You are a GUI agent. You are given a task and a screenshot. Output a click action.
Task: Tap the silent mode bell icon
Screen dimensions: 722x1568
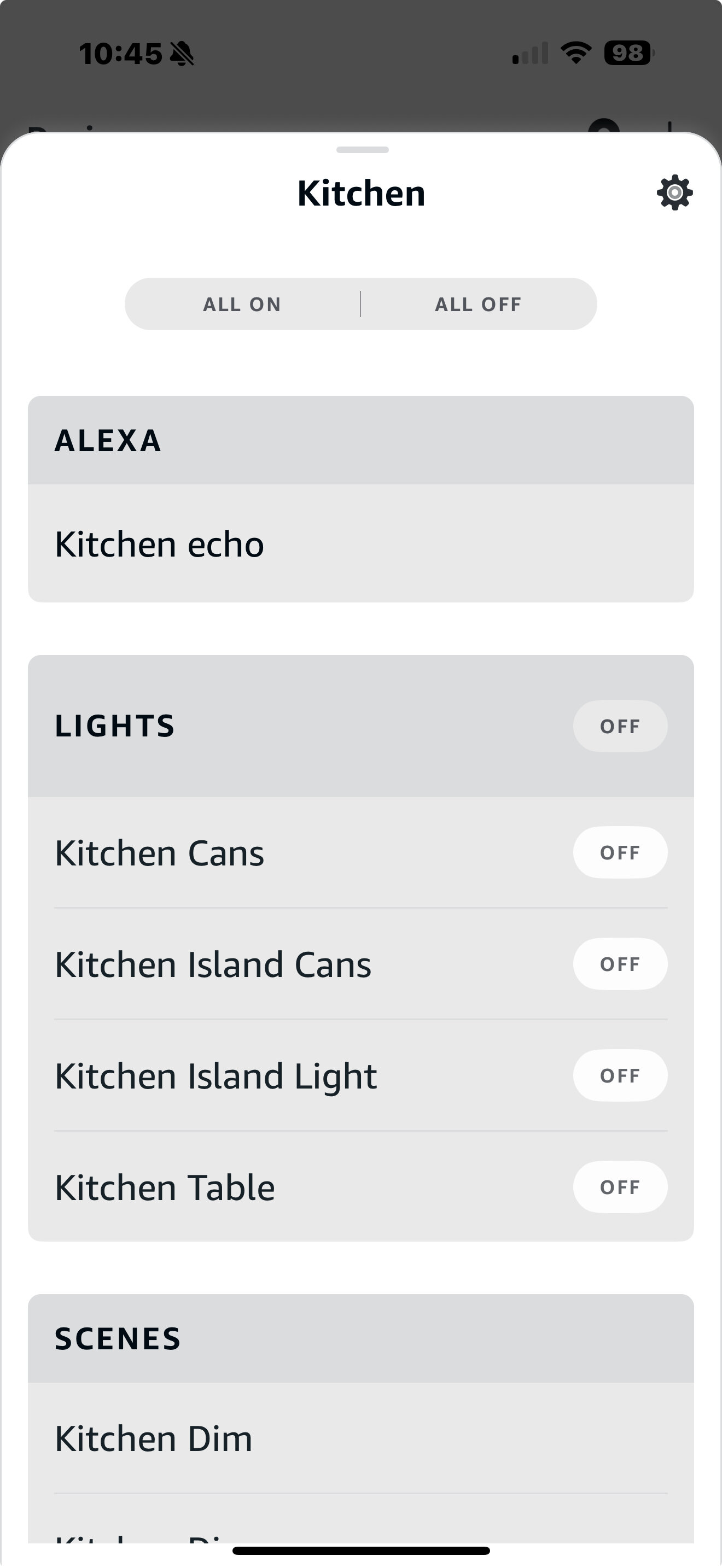[182, 54]
